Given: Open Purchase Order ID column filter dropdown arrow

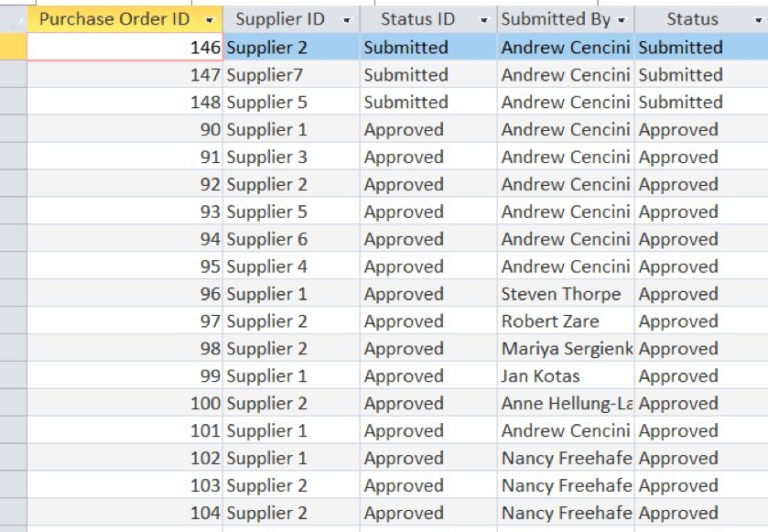Looking at the screenshot, I should (209, 20).
